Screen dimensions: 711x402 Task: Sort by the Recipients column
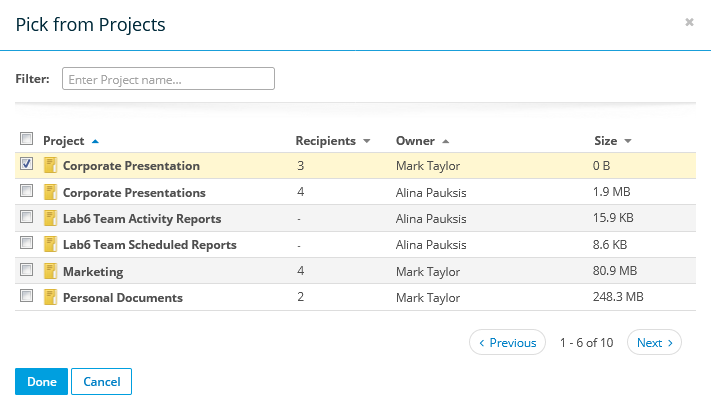(326, 141)
